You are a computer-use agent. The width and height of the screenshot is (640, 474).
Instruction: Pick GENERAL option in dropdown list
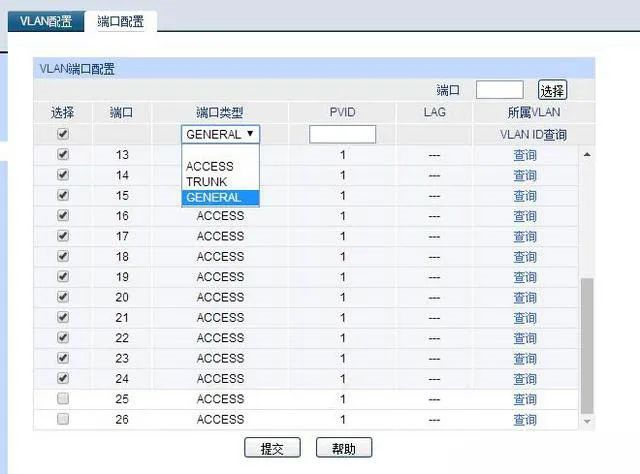click(214, 198)
